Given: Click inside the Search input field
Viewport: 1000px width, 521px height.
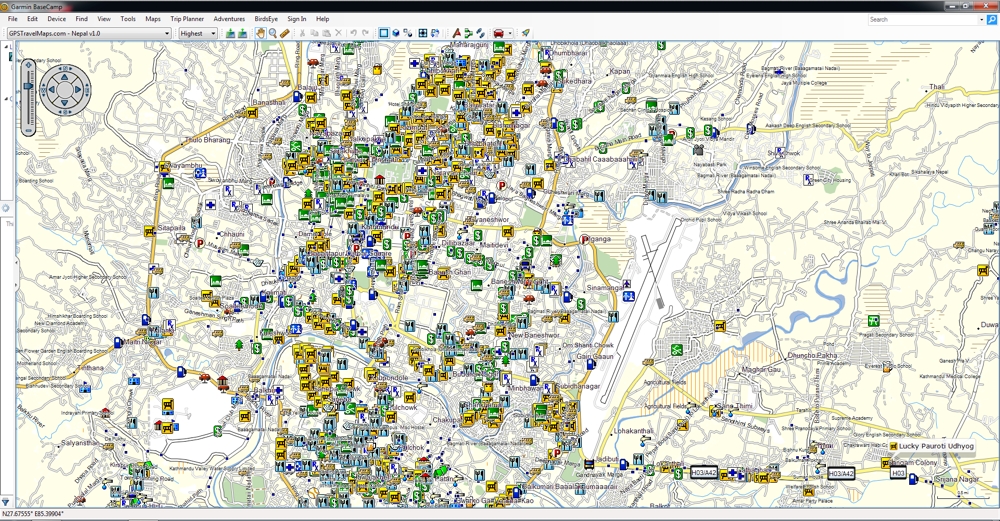Looking at the screenshot, I should point(922,20).
